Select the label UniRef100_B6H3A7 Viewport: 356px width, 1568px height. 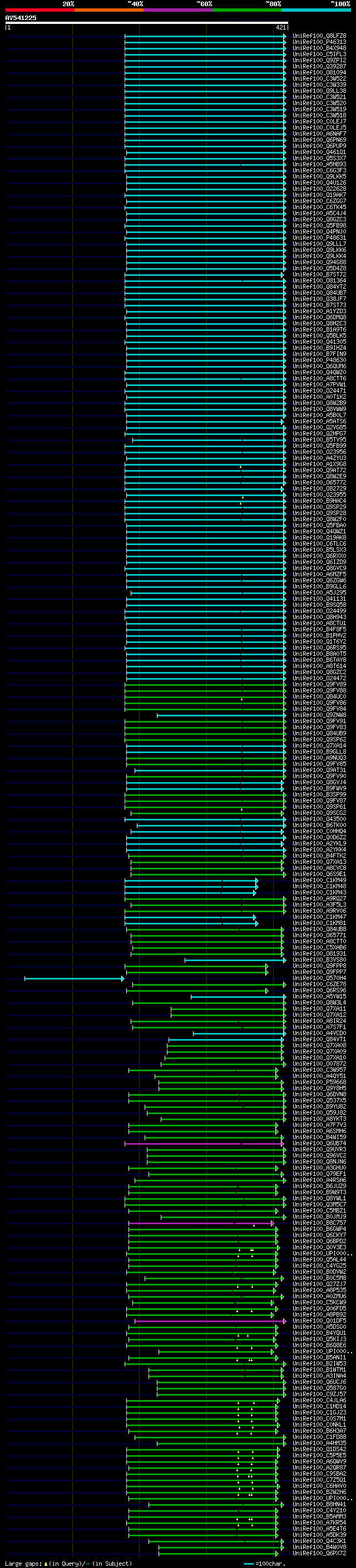click(x=319, y=1431)
